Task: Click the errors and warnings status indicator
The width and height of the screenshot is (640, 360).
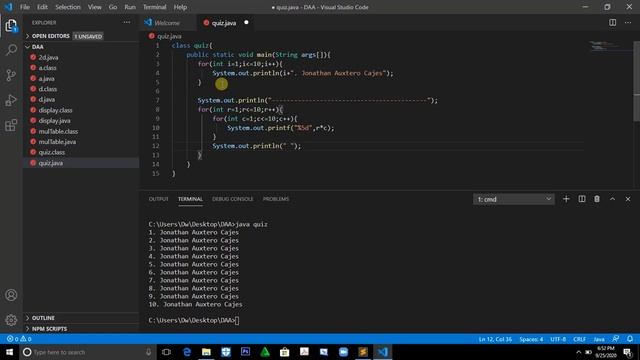Action: coord(19,339)
